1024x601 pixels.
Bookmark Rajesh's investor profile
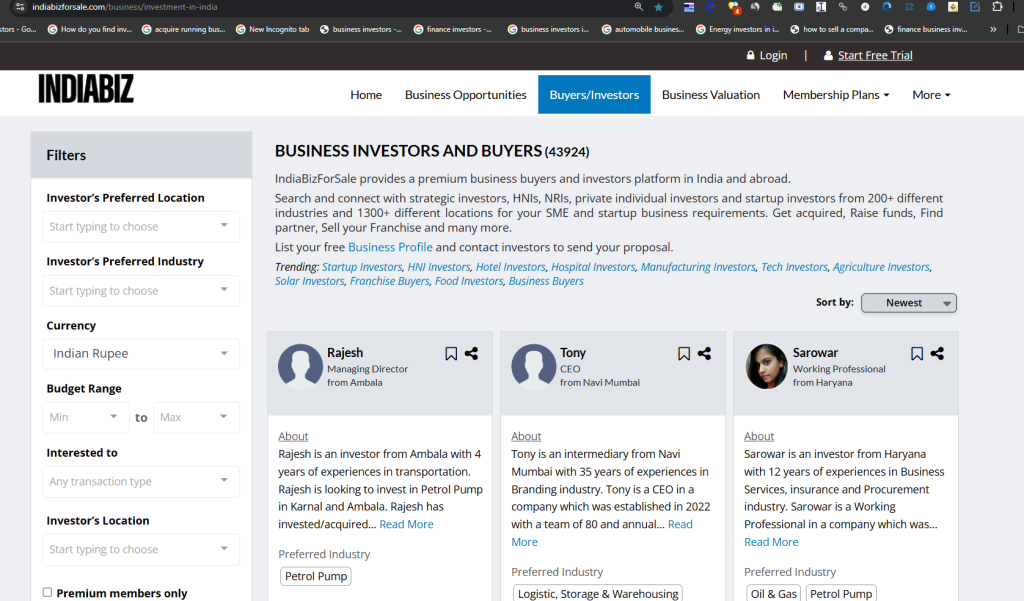[451, 354]
